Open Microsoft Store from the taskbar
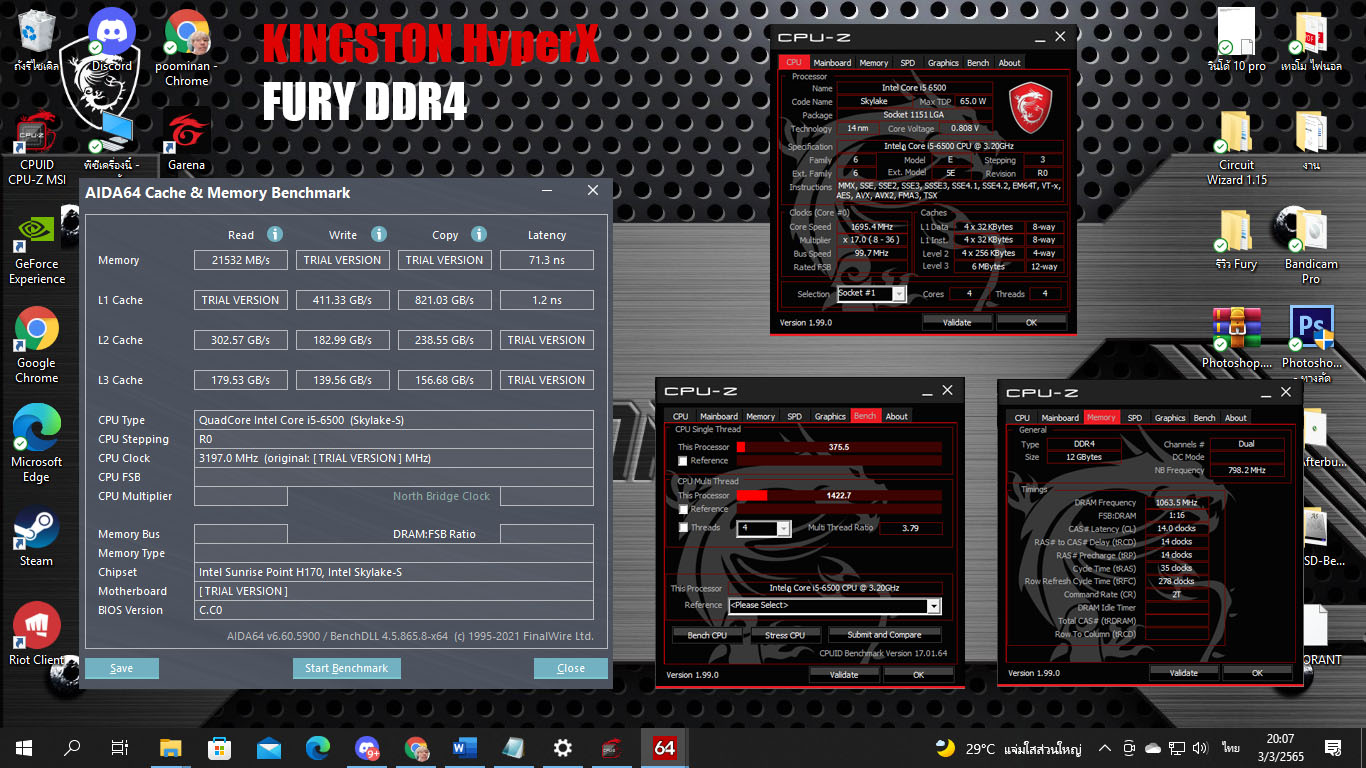This screenshot has height=768, width=1366. coord(220,747)
